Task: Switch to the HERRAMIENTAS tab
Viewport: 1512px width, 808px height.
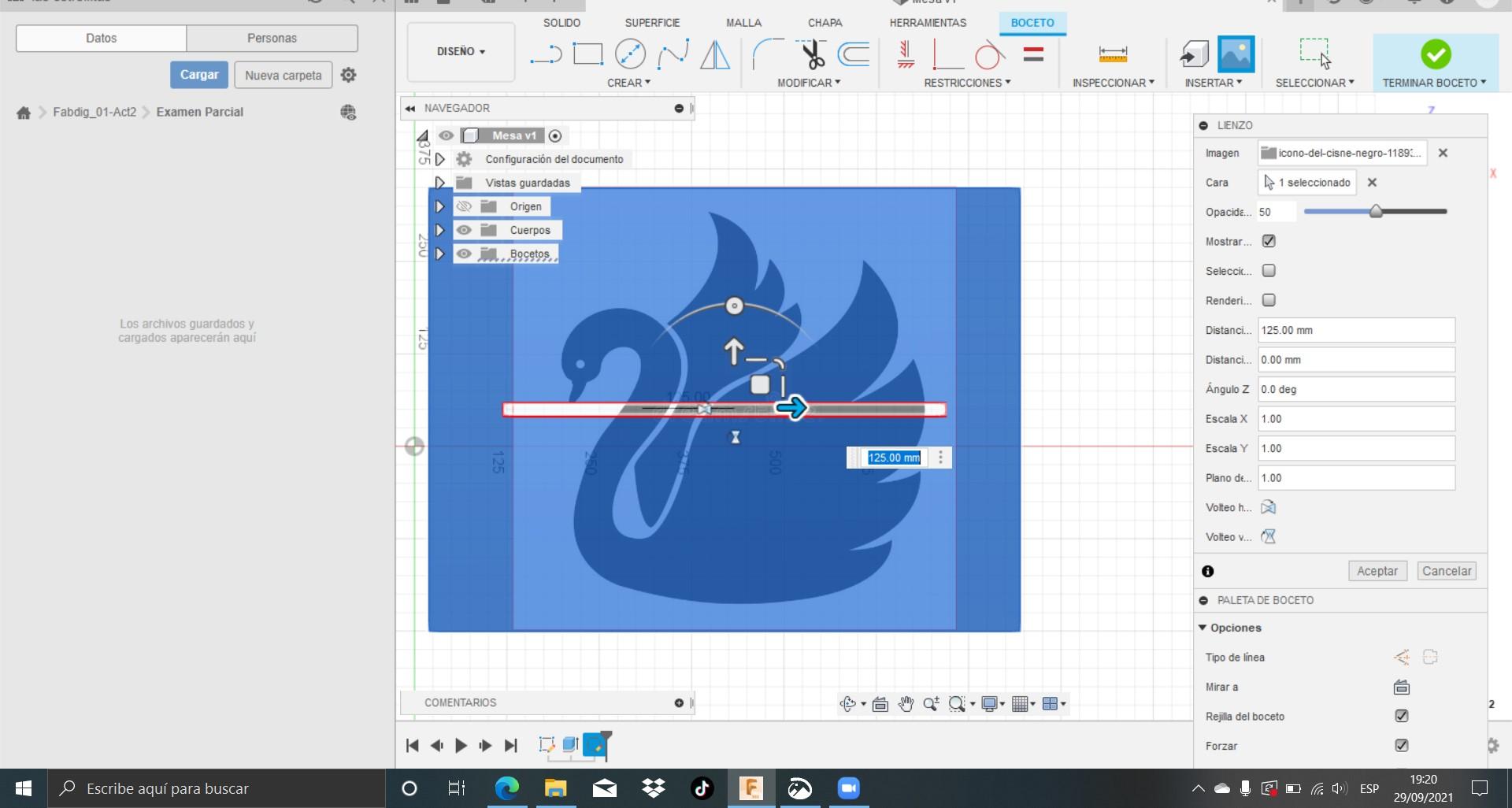Action: tap(928, 23)
